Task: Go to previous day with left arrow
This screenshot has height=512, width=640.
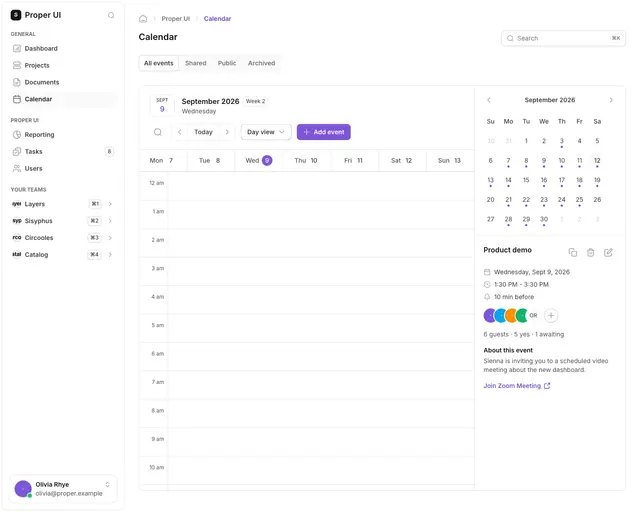Action: click(x=180, y=132)
